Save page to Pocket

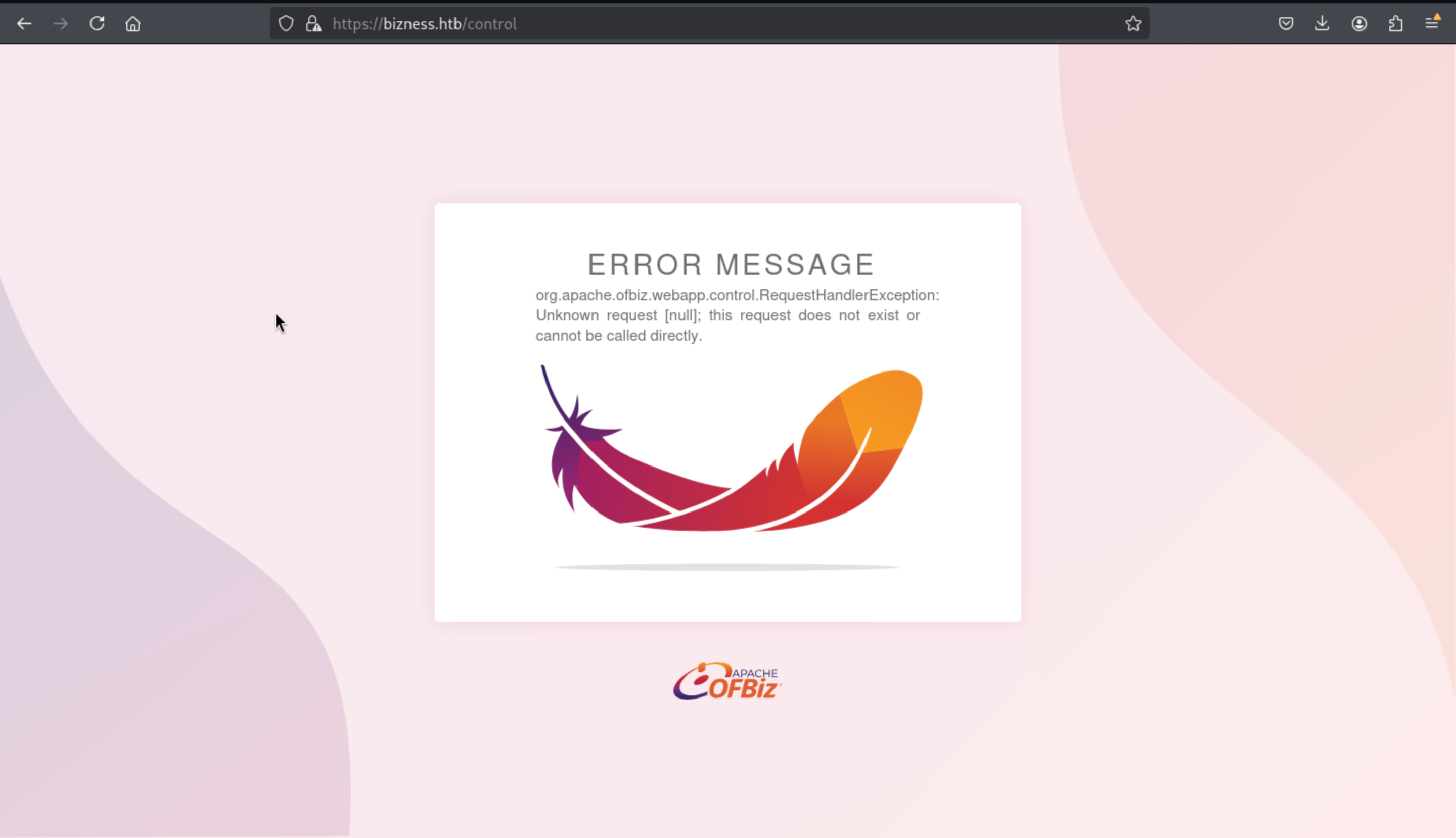click(x=1286, y=24)
